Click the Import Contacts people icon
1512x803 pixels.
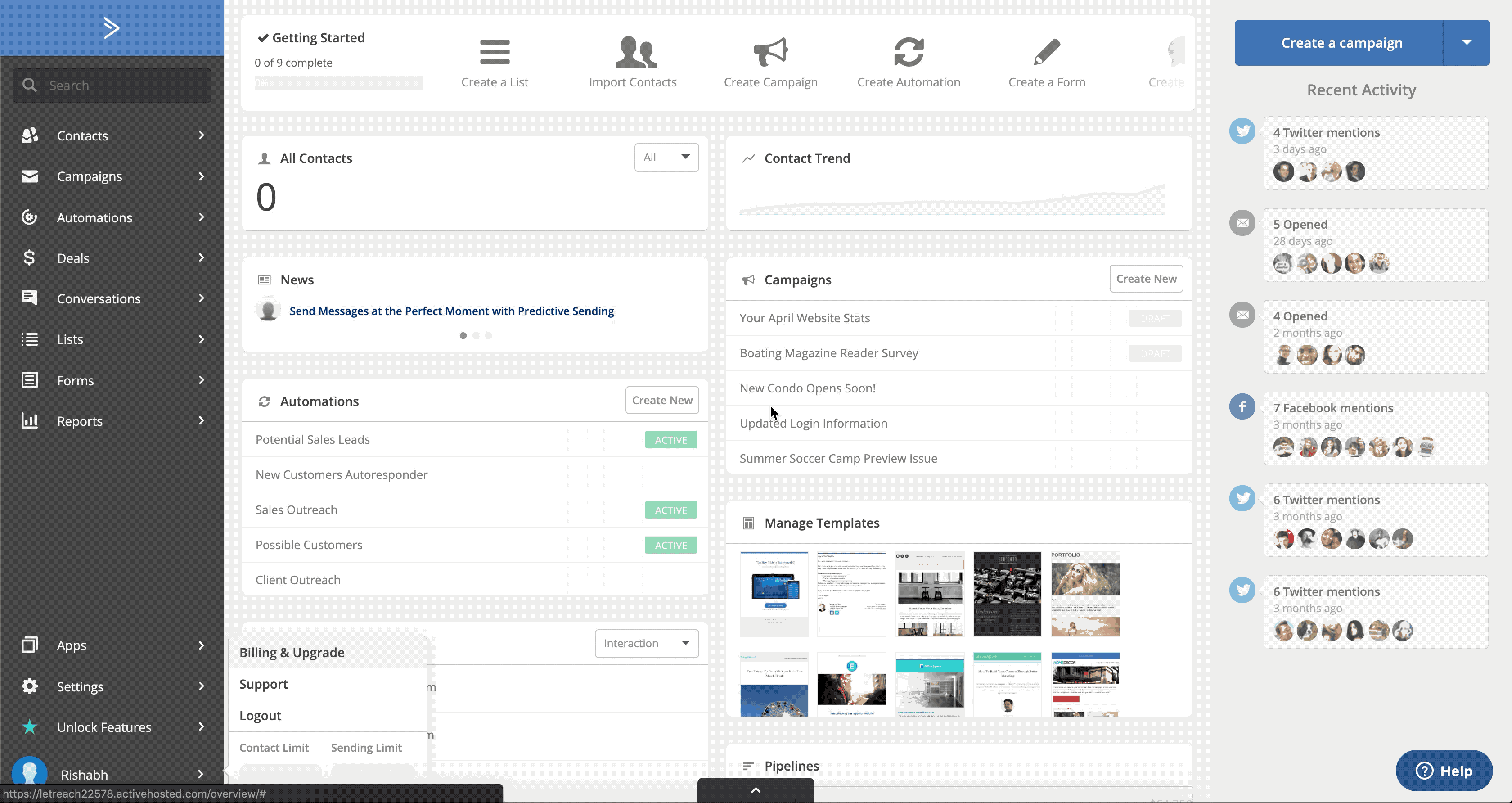[635, 52]
